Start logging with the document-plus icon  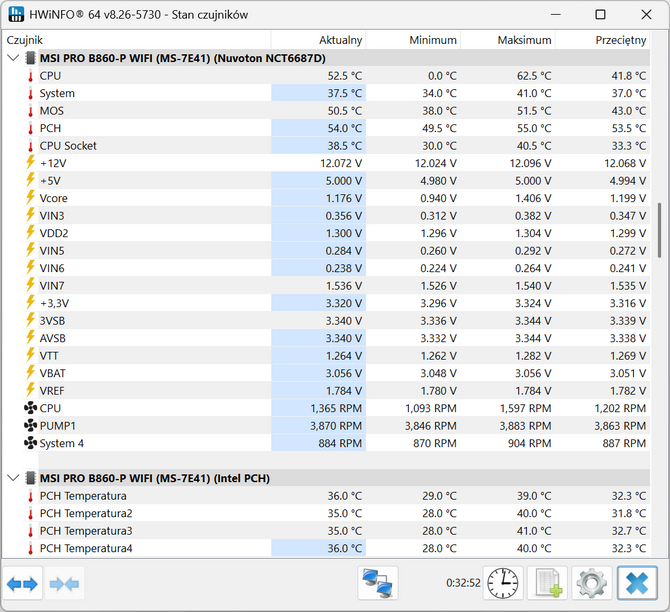coord(547,583)
